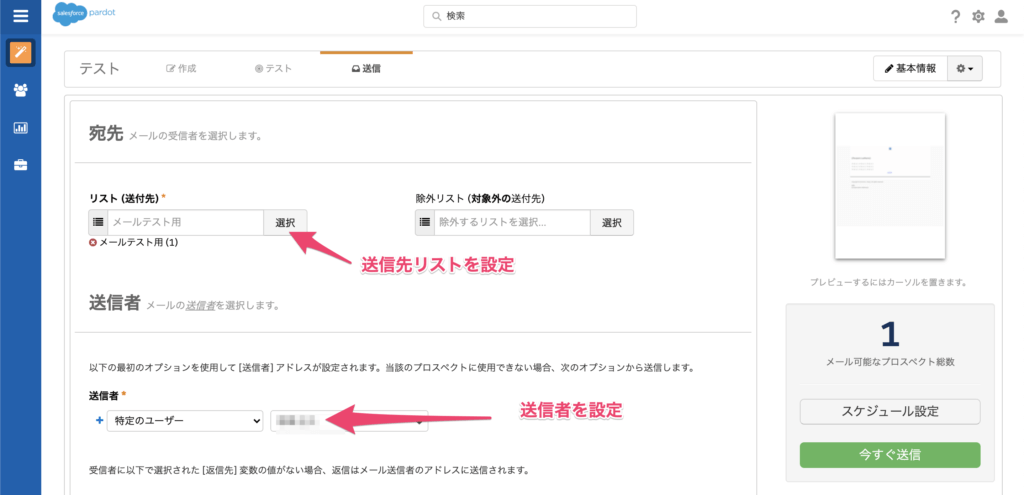
Task: Add another sender with blue plus icon
Action: click(x=99, y=421)
